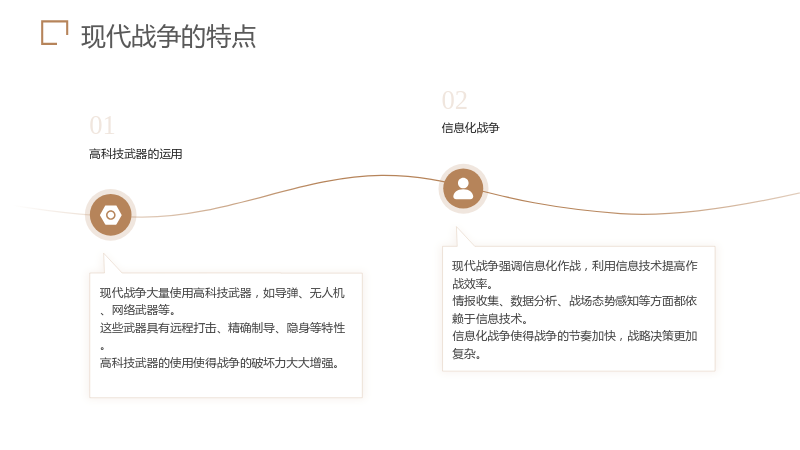Image resolution: width=800 pixels, height=450 pixels.
Task: Select the slide title 现代战争的特点
Action: pos(168,36)
